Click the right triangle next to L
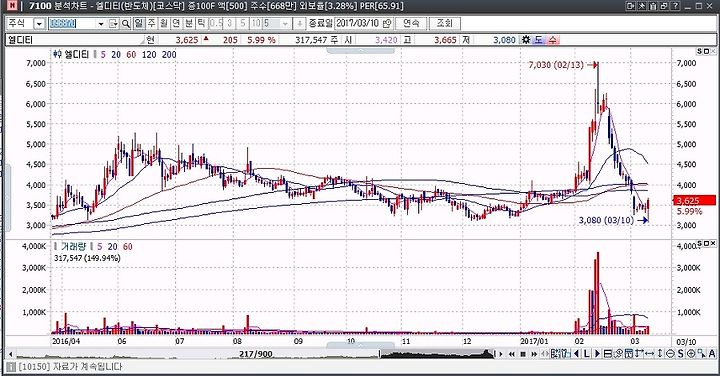This screenshot has width=720, height=376. tap(597, 354)
